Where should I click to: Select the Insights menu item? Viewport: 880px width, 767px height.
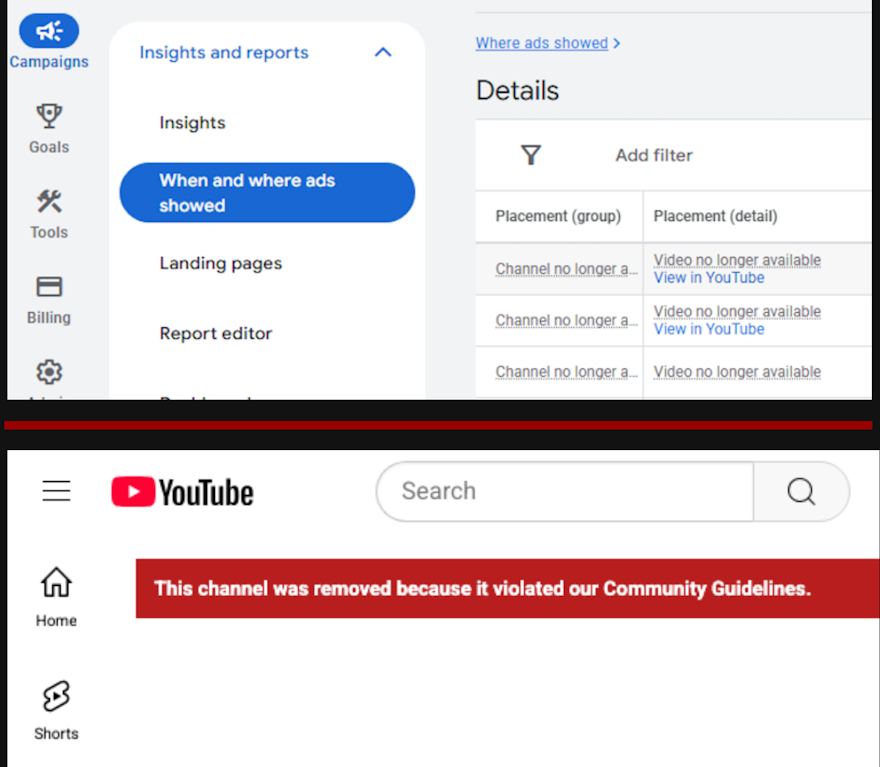point(192,122)
